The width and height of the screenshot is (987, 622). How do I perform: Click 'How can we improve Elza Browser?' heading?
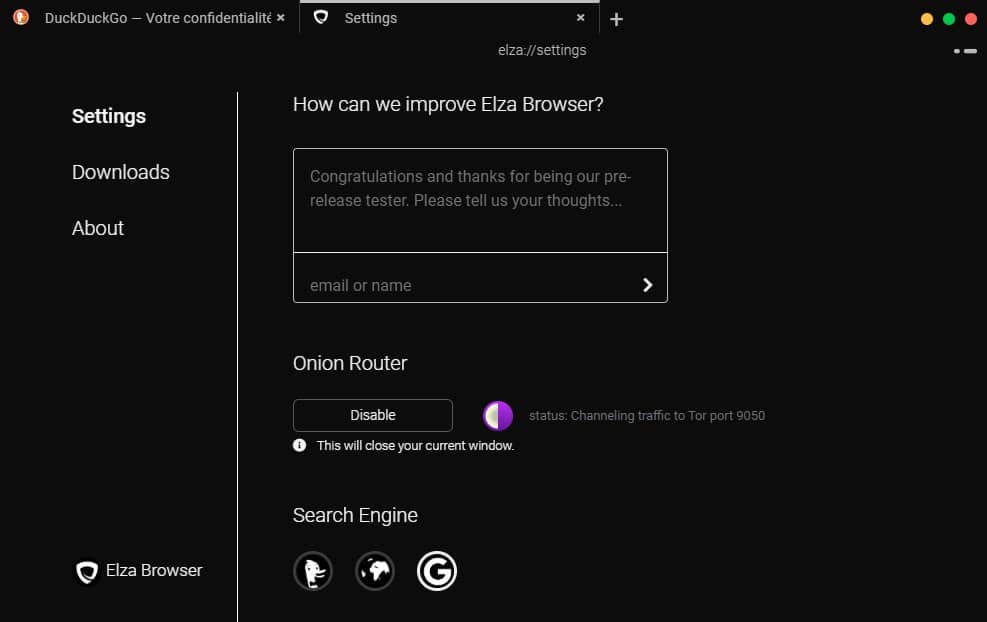[x=448, y=104]
